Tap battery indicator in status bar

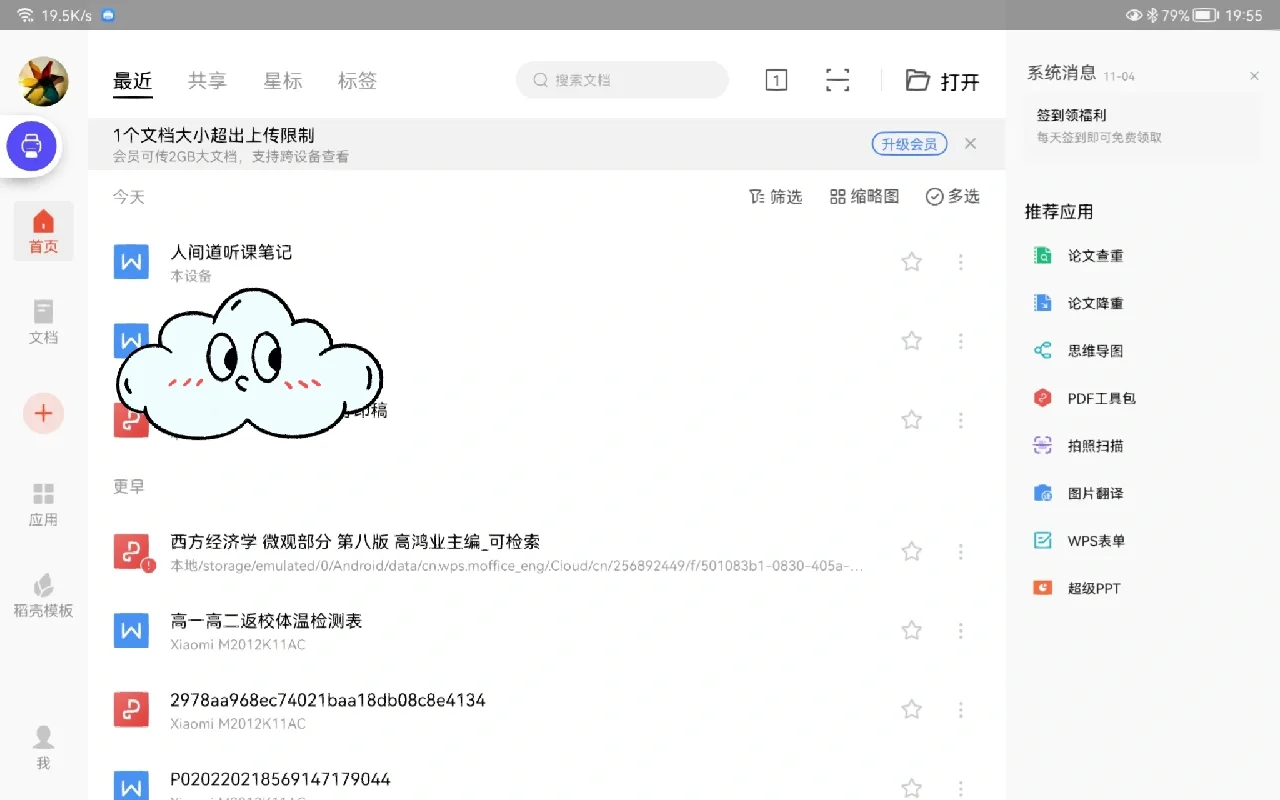coord(1205,15)
